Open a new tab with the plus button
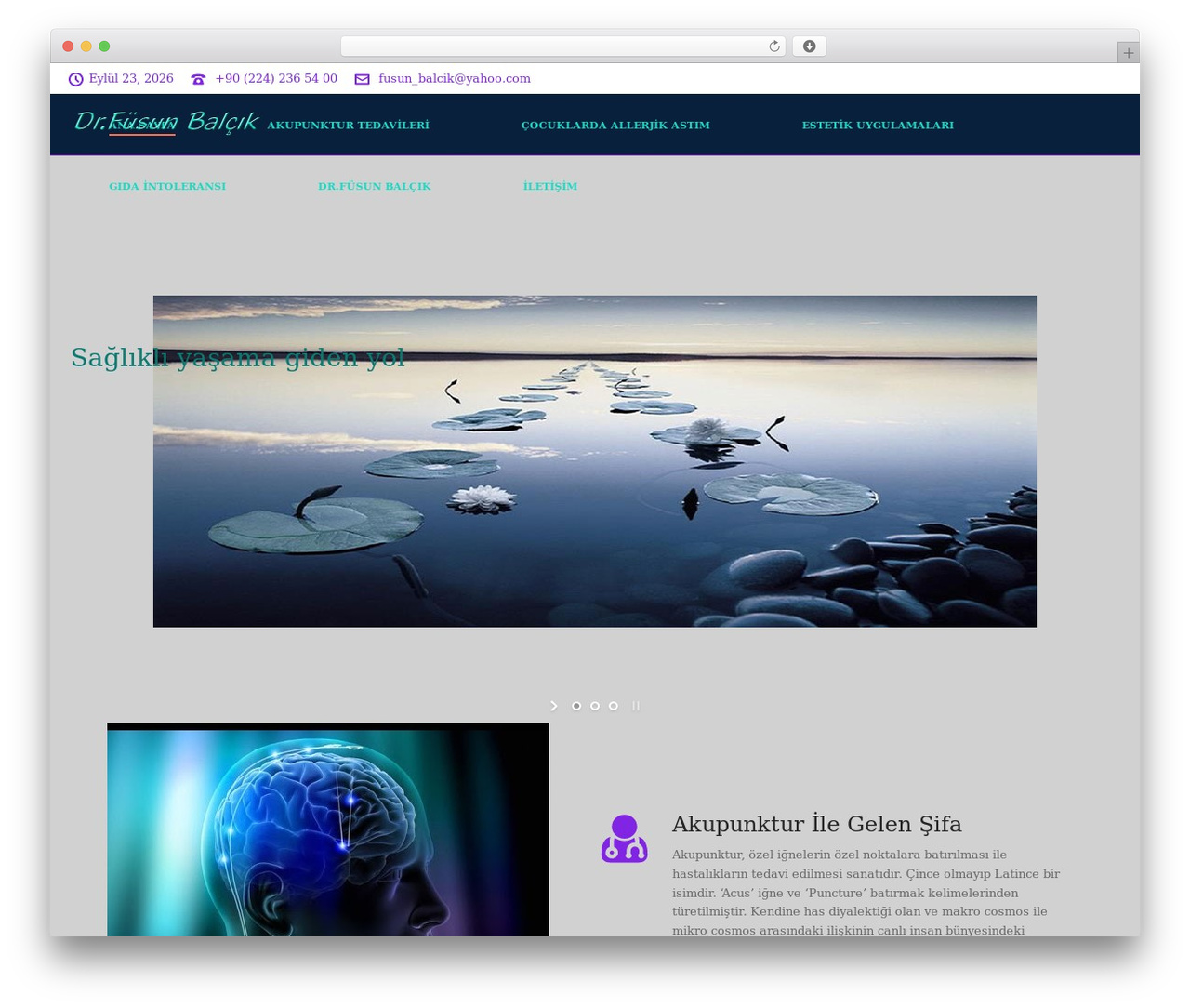Image resolution: width=1190 pixels, height=1008 pixels. (x=1128, y=53)
